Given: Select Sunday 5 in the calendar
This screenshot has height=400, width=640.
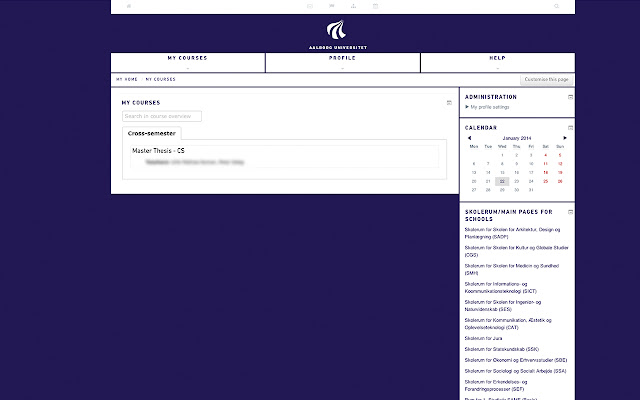Looking at the screenshot, I should [x=560, y=155].
